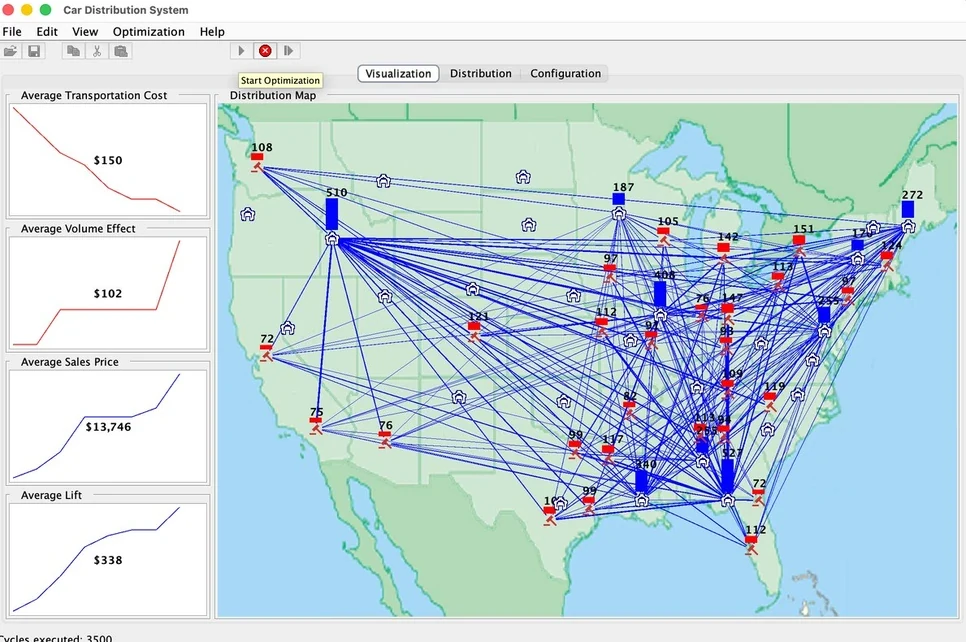Click the $150 transportation cost value
966x642 pixels.
tap(108, 160)
